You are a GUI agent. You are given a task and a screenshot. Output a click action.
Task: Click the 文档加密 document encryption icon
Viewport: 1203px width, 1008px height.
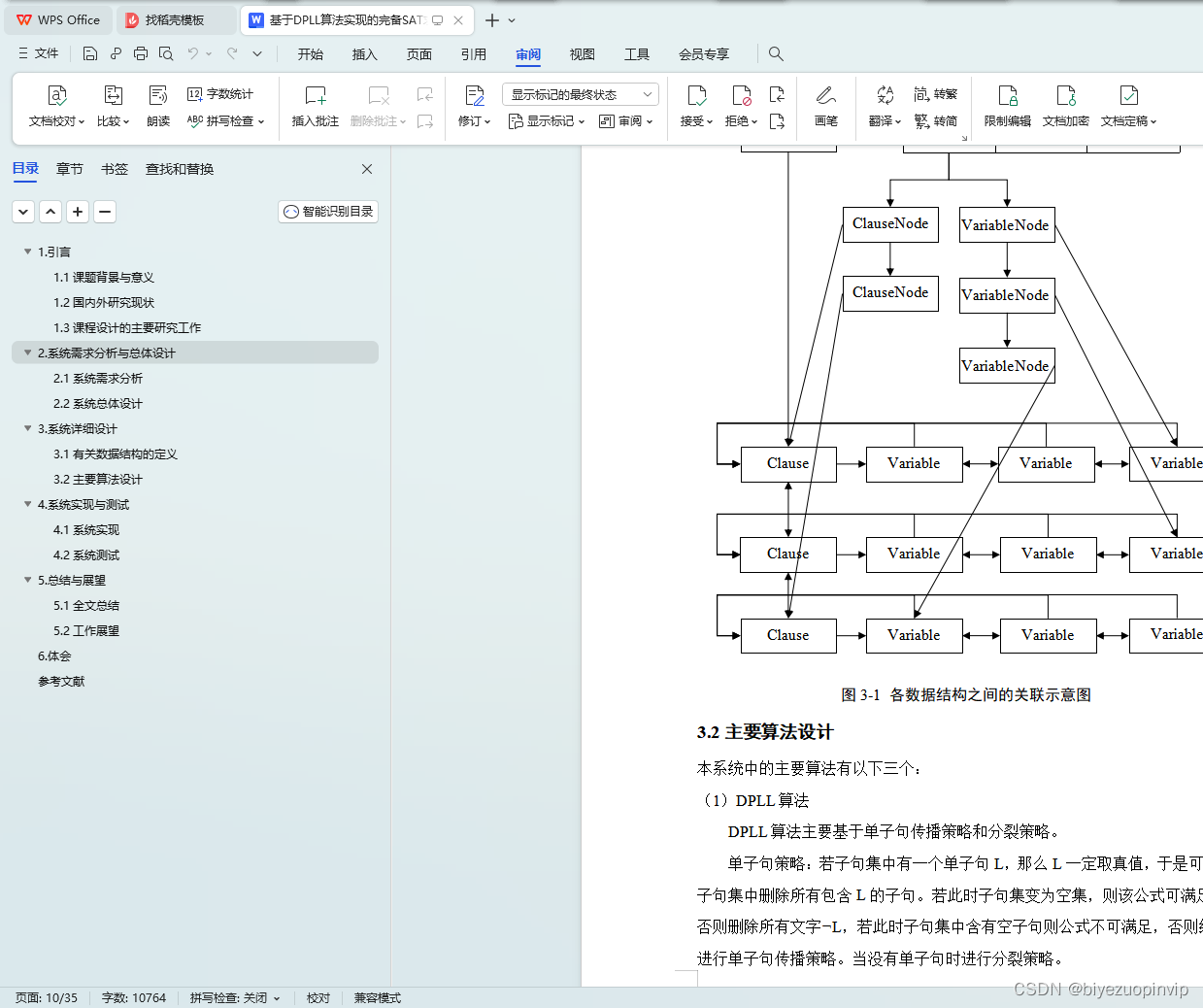pos(1065,107)
